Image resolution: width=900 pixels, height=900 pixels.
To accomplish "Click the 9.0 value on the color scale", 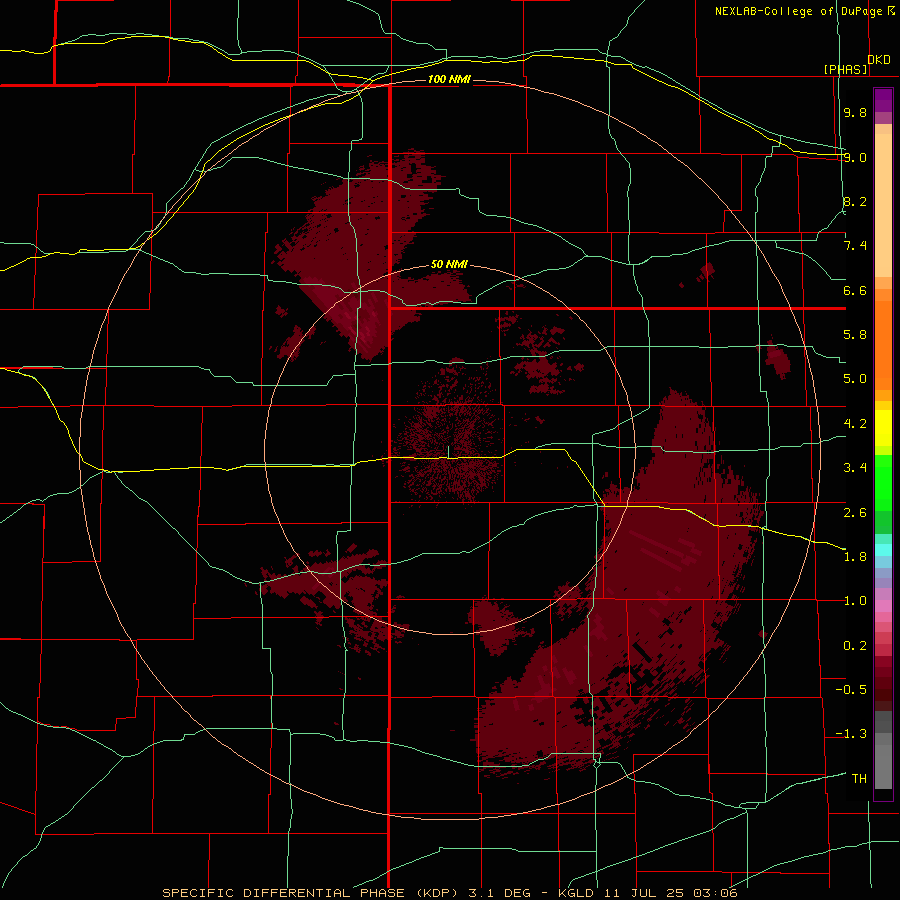I will 855,157.
